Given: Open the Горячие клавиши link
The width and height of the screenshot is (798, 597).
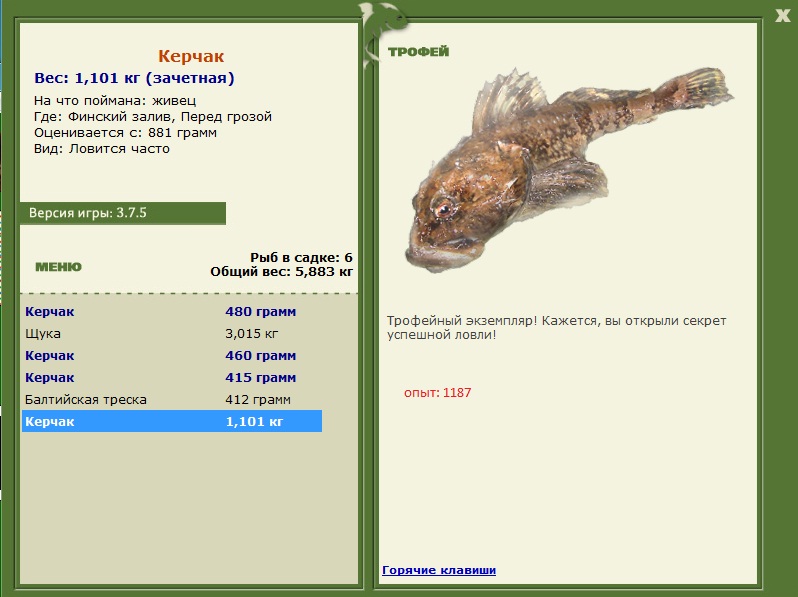Looking at the screenshot, I should pos(439,570).
